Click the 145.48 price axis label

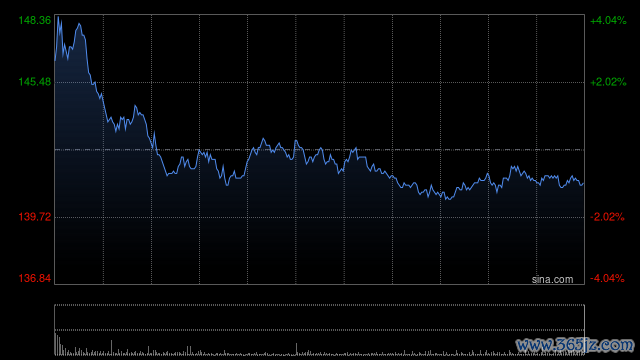pyautogui.click(x=35, y=82)
